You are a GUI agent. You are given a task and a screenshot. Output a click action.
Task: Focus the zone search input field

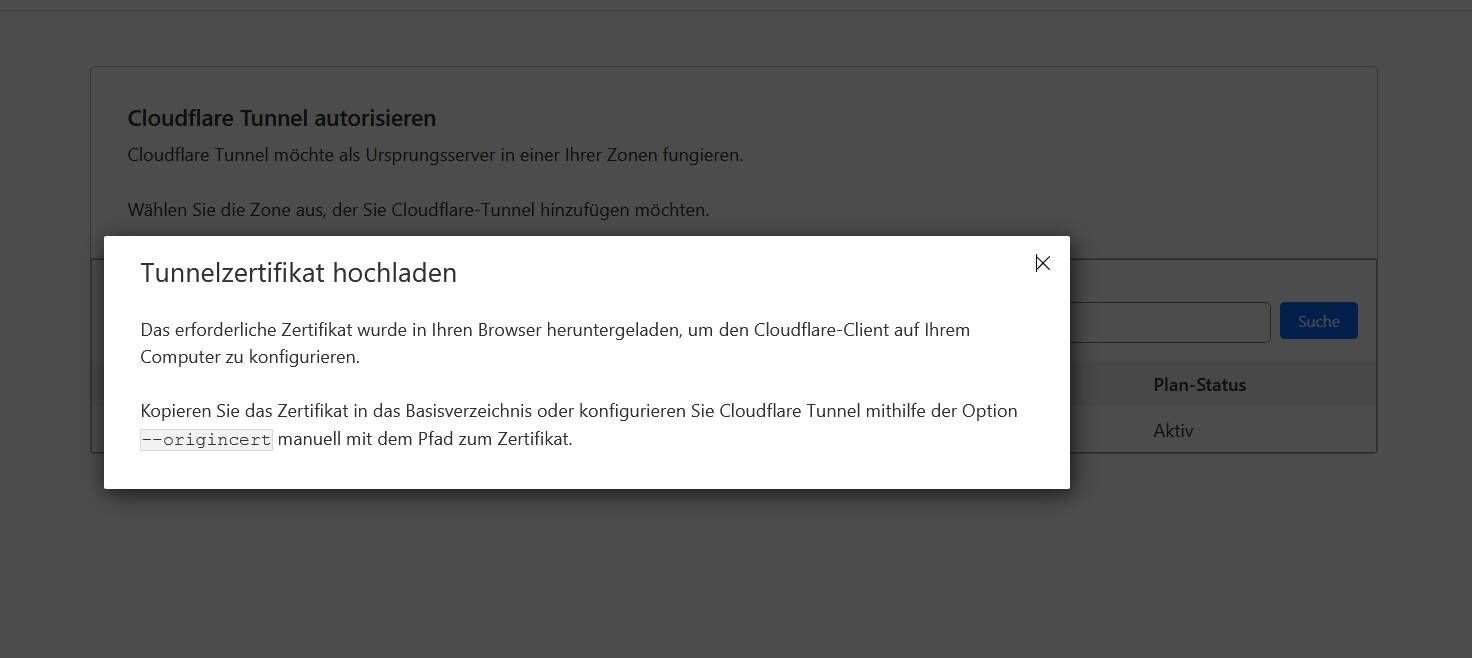[x=1170, y=322]
